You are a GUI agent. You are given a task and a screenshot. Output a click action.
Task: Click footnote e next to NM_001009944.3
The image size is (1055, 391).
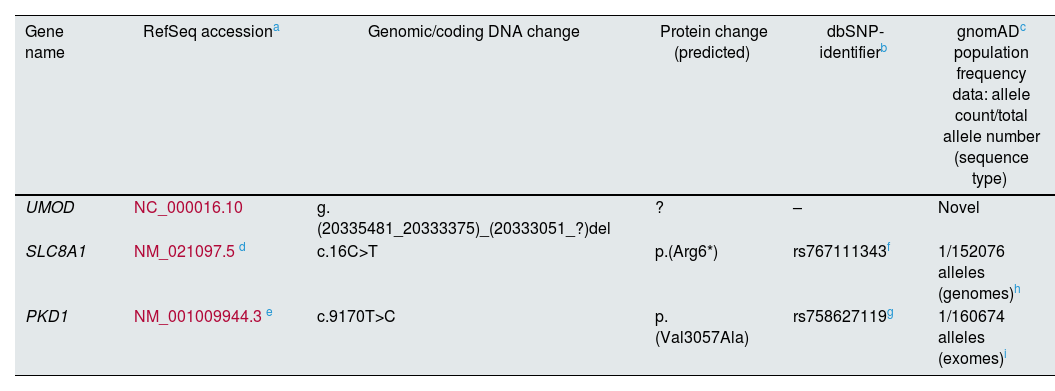point(269,312)
